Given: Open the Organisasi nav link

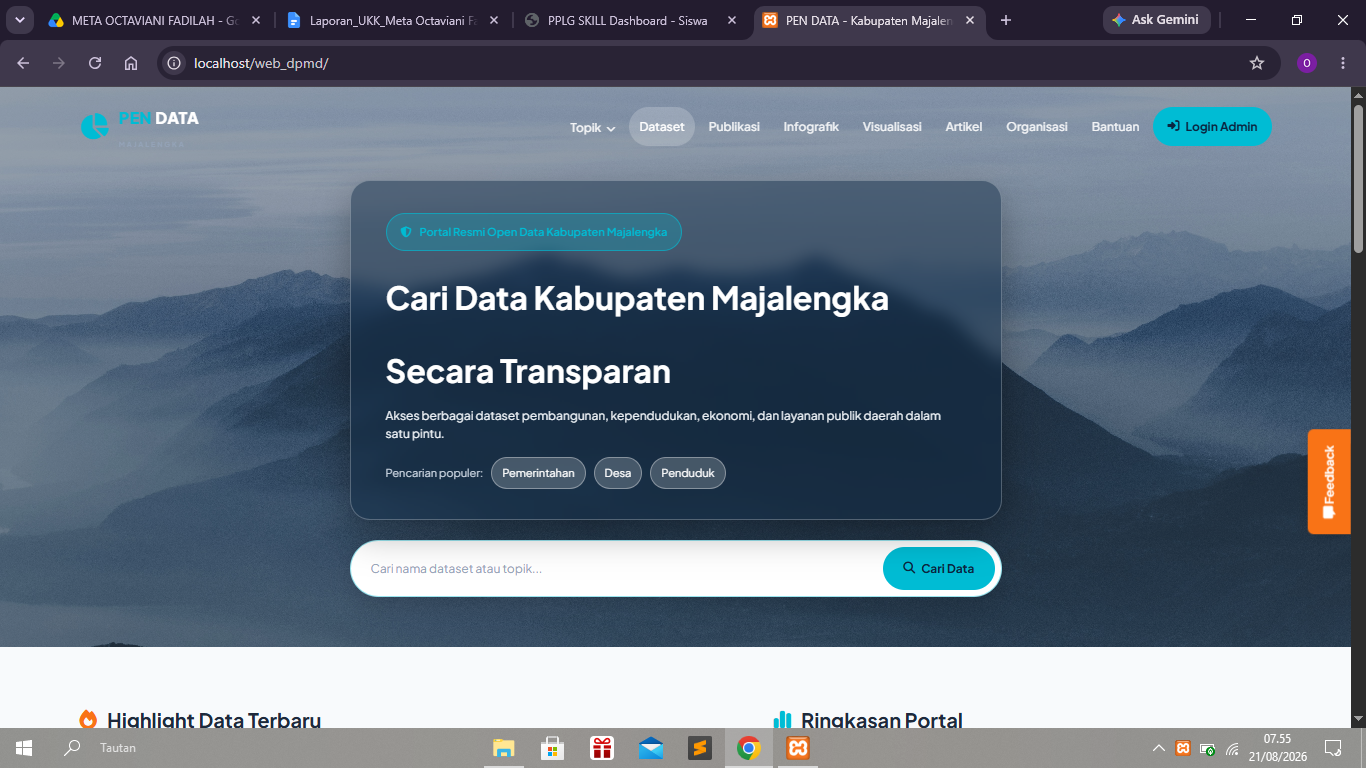Looking at the screenshot, I should click(x=1037, y=127).
